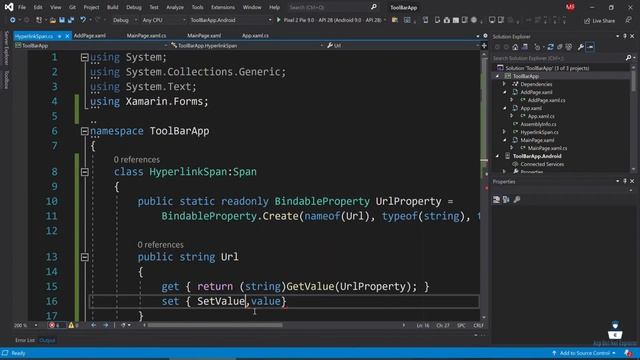Switch to the App.xaml.cs tab
The image size is (640, 360).
tap(255, 36)
